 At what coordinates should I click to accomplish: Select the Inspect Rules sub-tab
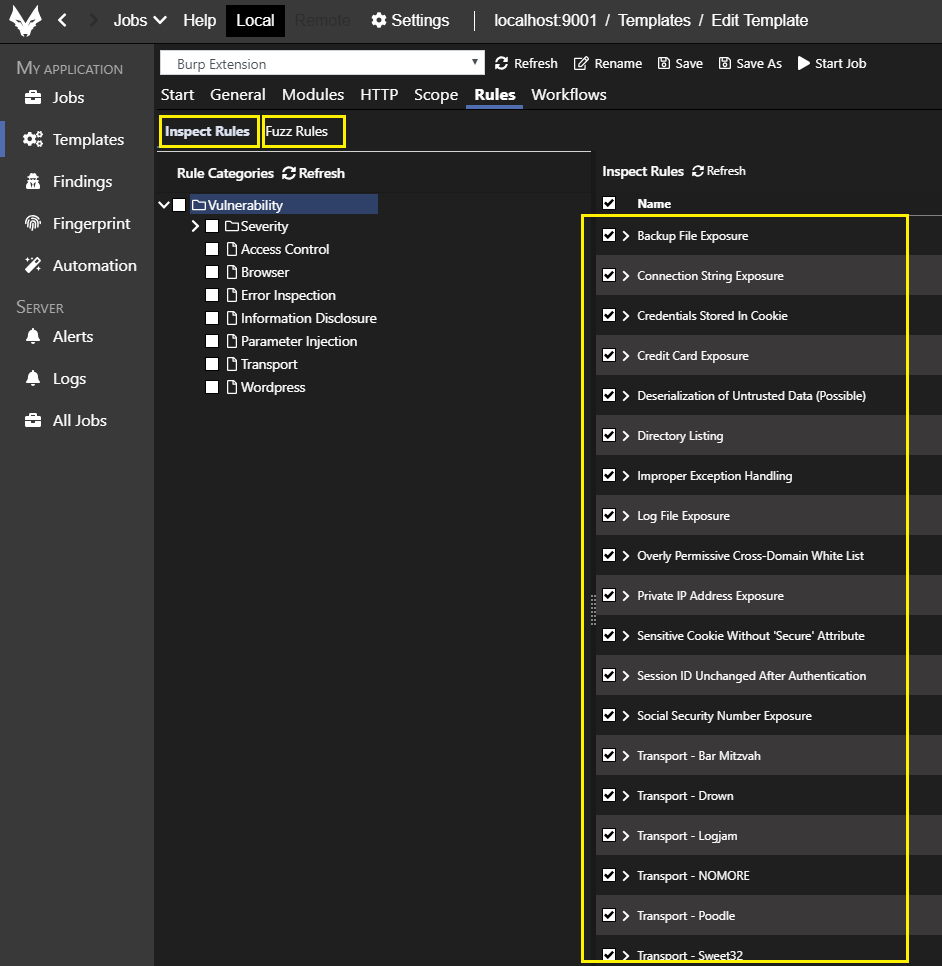click(207, 131)
